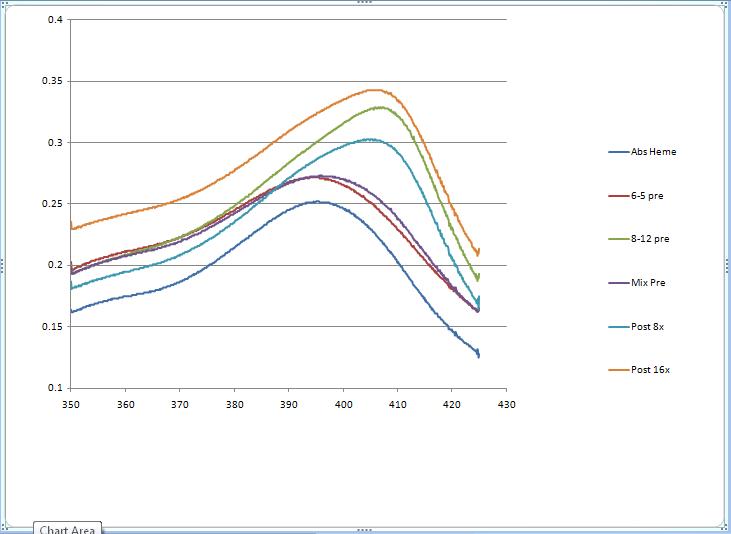Viewport: 731px width, 534px height.
Task: Click the 6-5 pre legend label
Action: click(x=647, y=196)
